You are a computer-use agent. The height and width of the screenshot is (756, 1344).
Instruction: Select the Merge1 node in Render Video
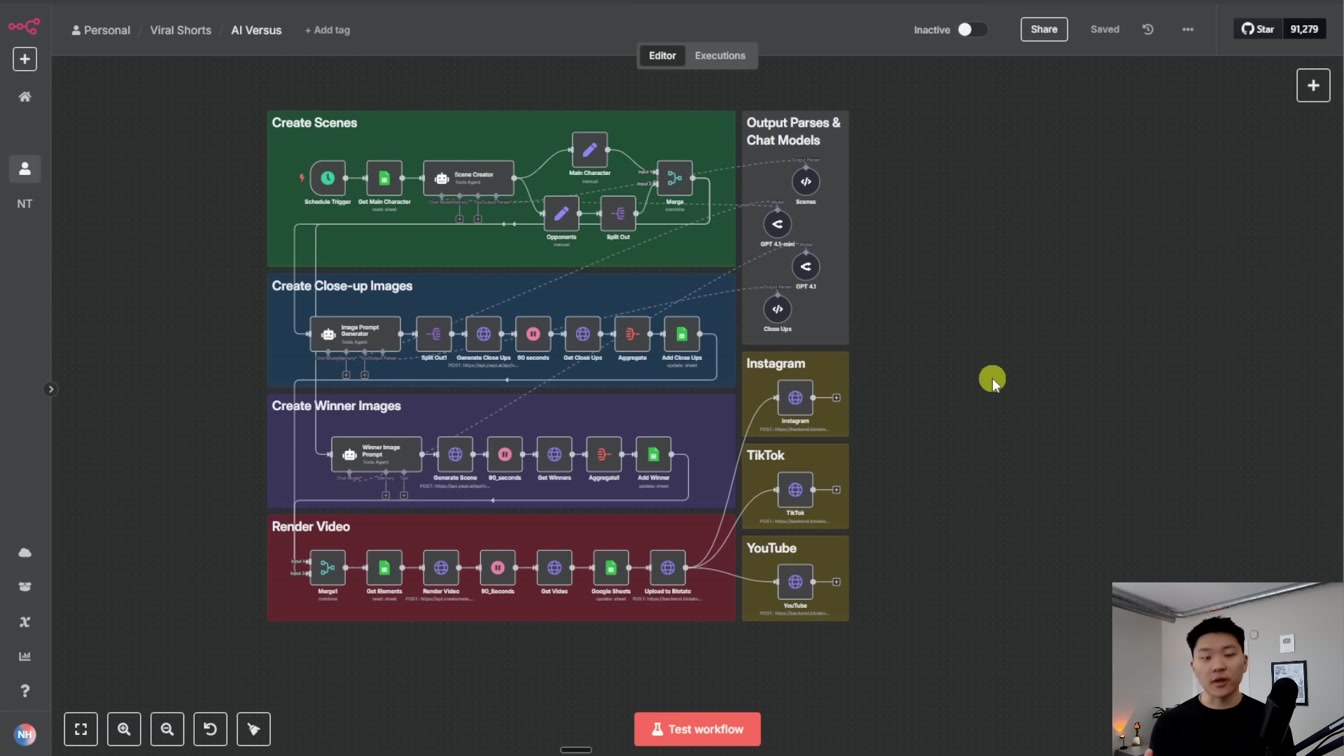pos(327,567)
